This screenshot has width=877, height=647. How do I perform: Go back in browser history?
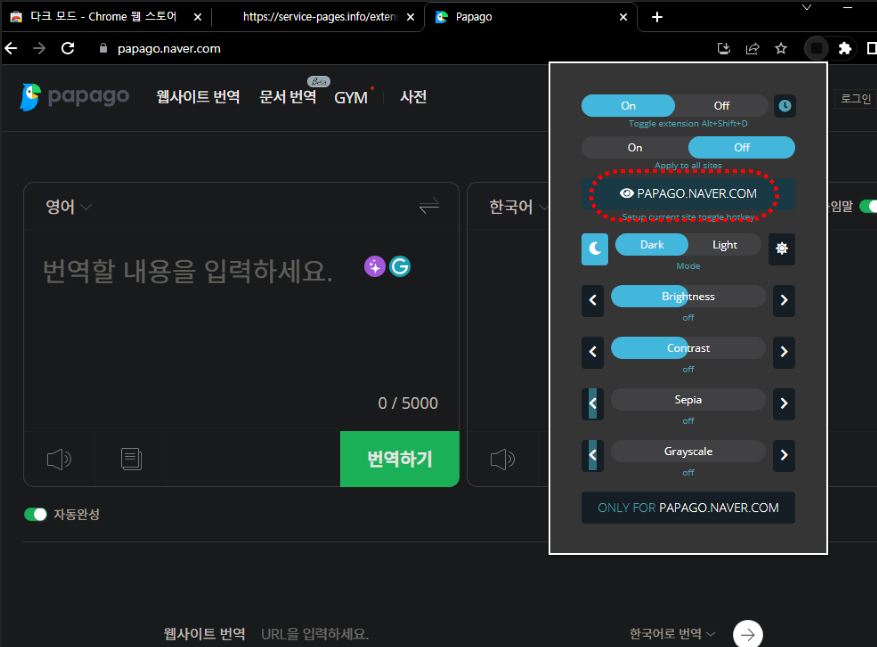coord(11,49)
